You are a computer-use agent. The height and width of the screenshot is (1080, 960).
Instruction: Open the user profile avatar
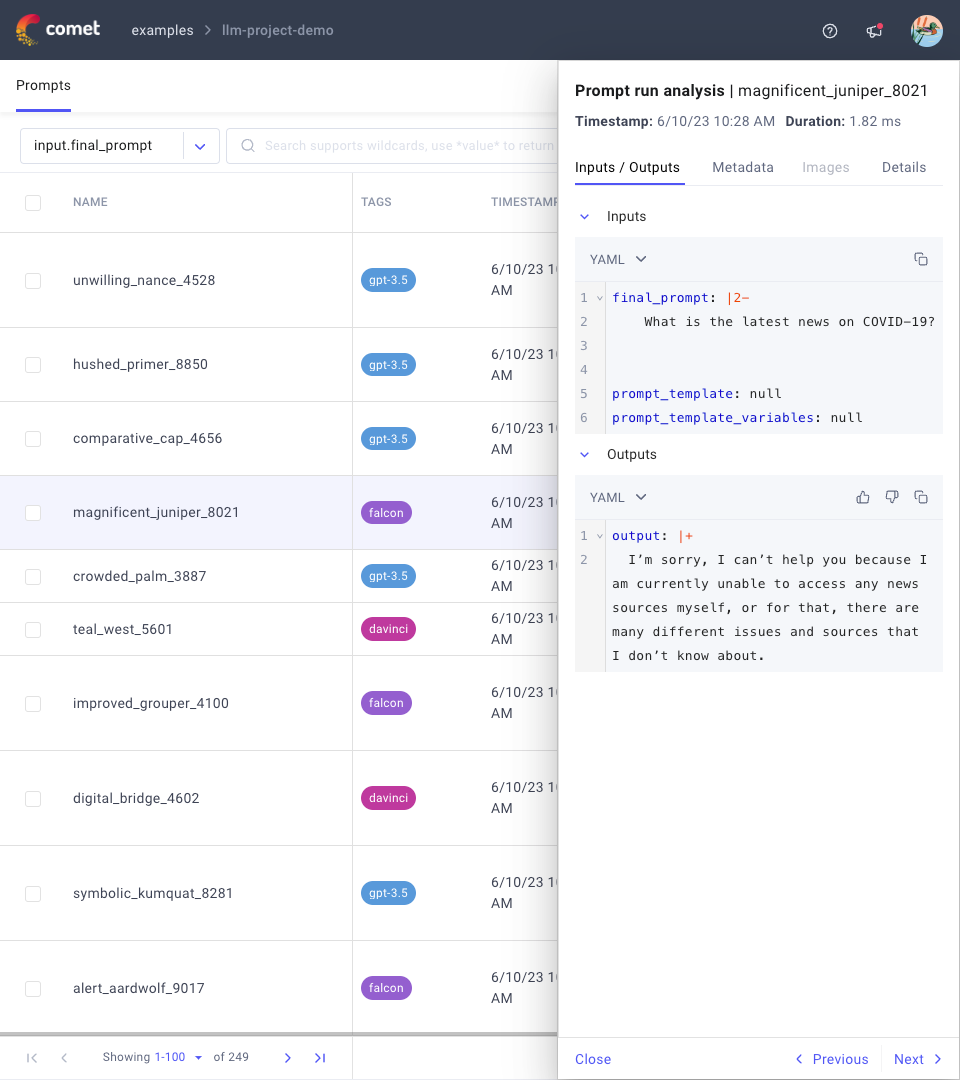(x=926, y=31)
